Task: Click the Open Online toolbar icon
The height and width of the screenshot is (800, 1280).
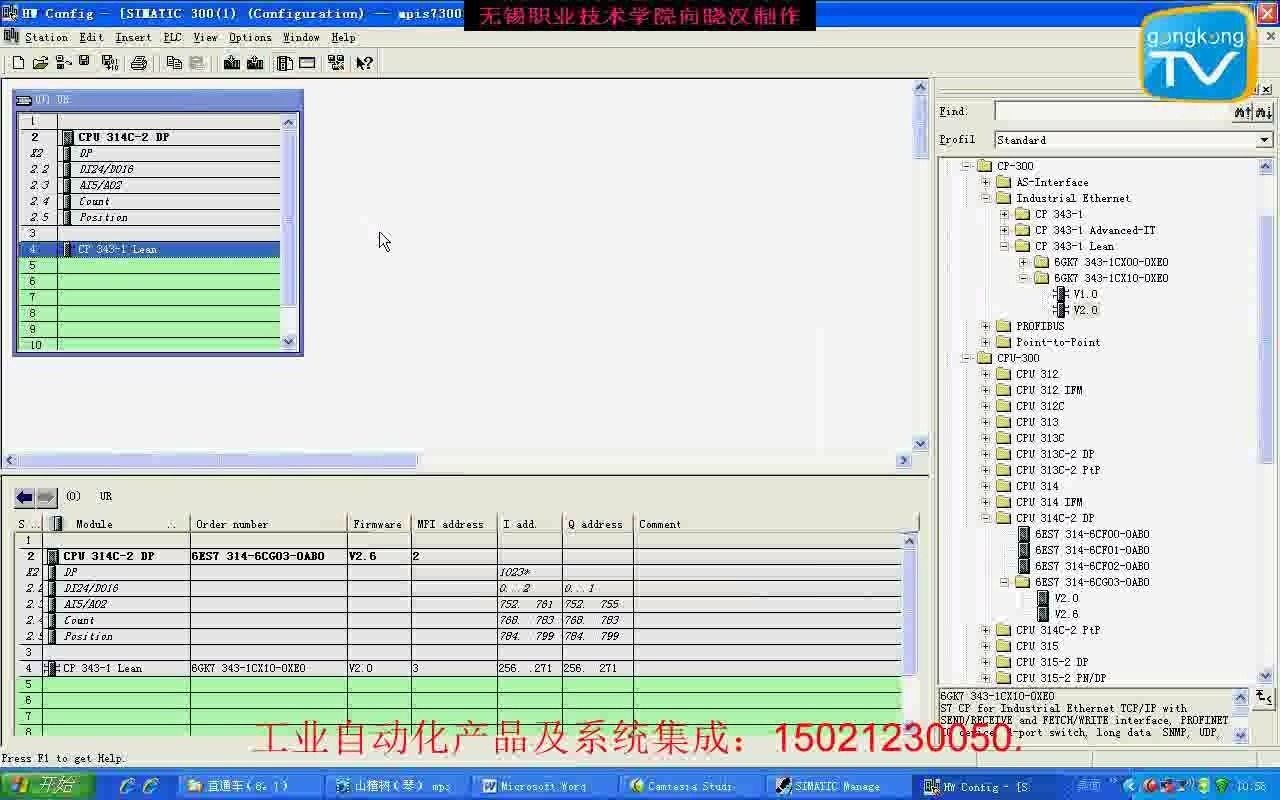Action: (x=63, y=63)
